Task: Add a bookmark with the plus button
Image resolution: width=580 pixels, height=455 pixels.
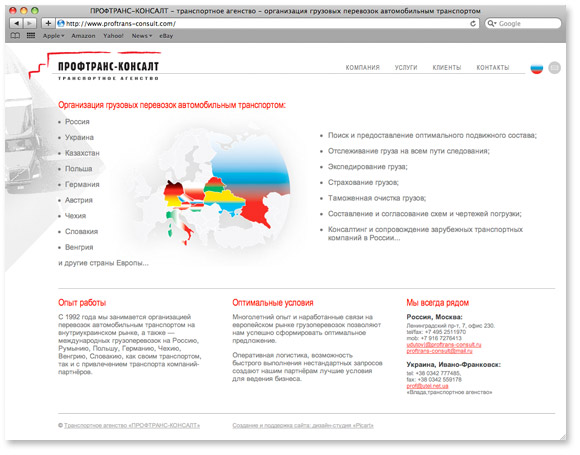Action: (48, 23)
